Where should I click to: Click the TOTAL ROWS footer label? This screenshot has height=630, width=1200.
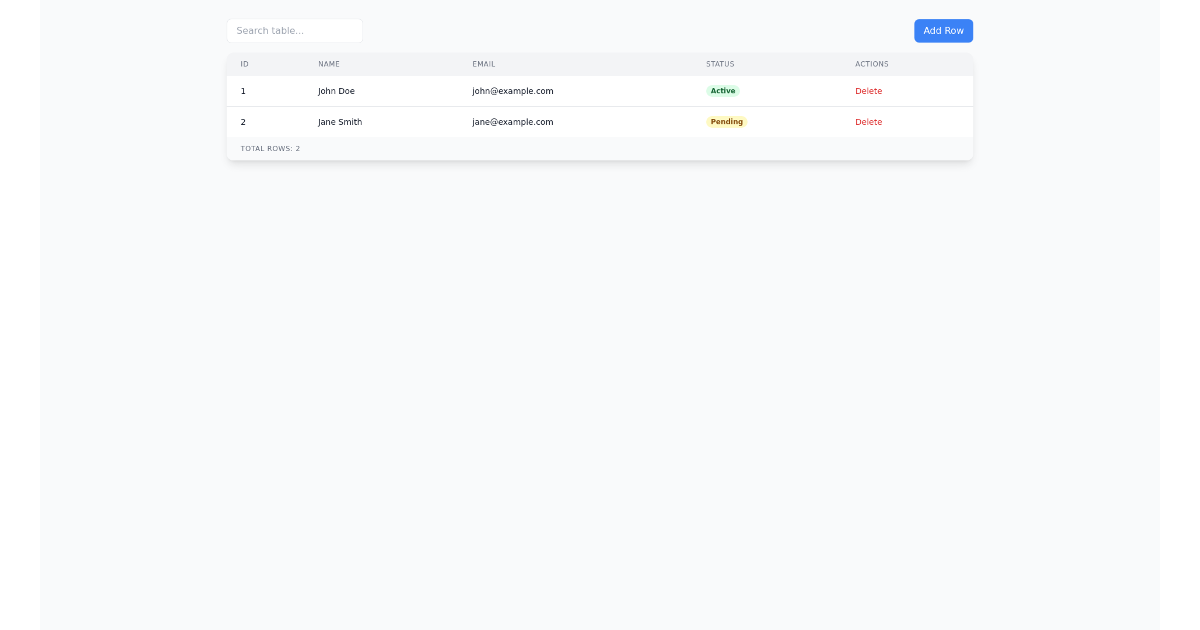268,148
